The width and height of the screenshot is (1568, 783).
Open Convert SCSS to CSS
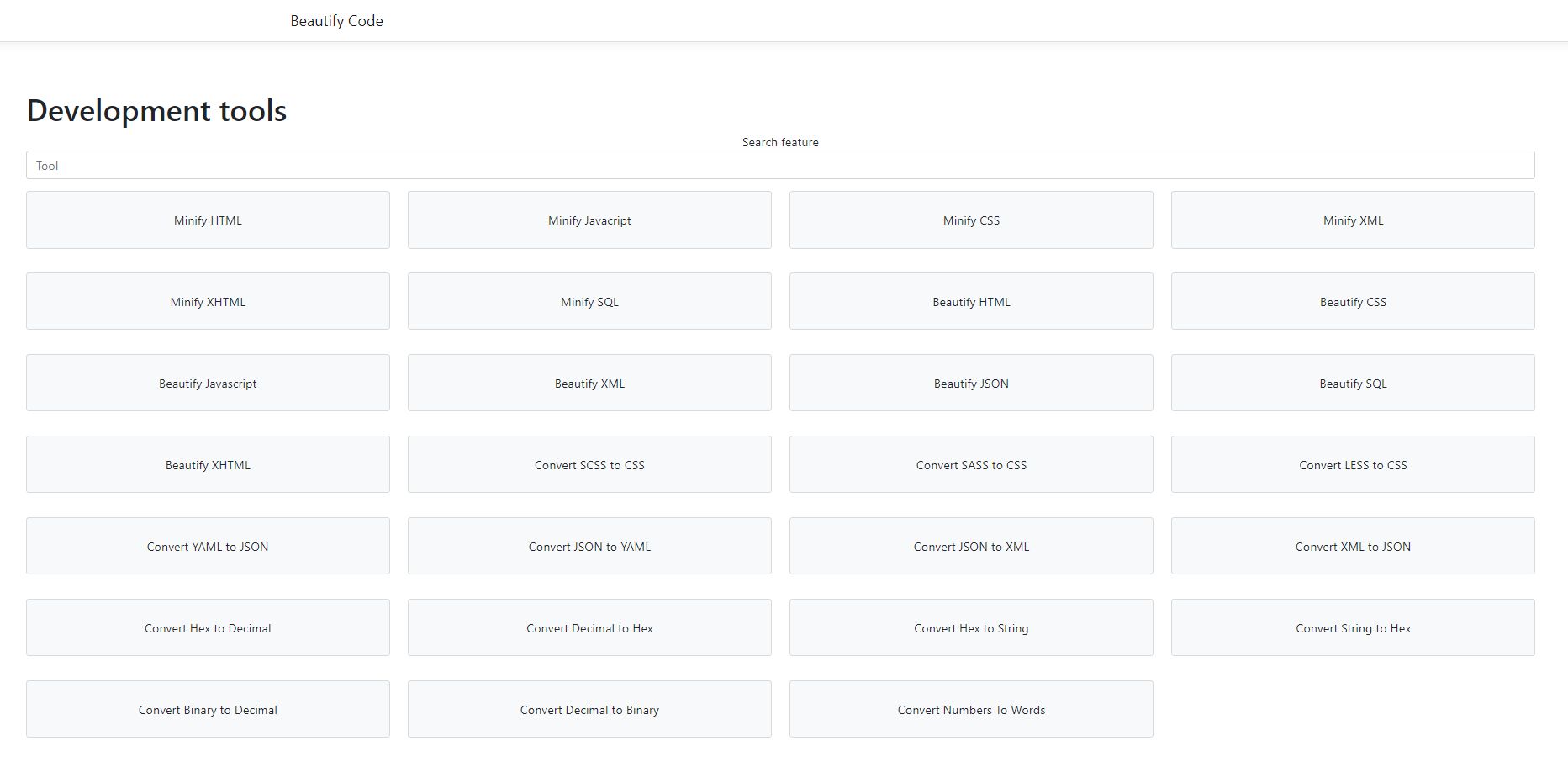click(589, 464)
